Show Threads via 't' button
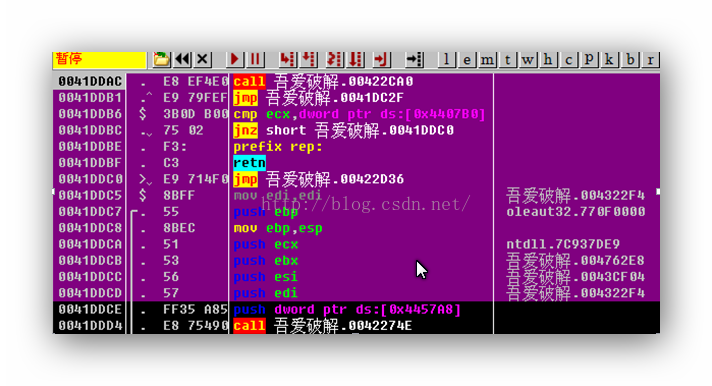Screen dimensions: 712x386 (508, 59)
